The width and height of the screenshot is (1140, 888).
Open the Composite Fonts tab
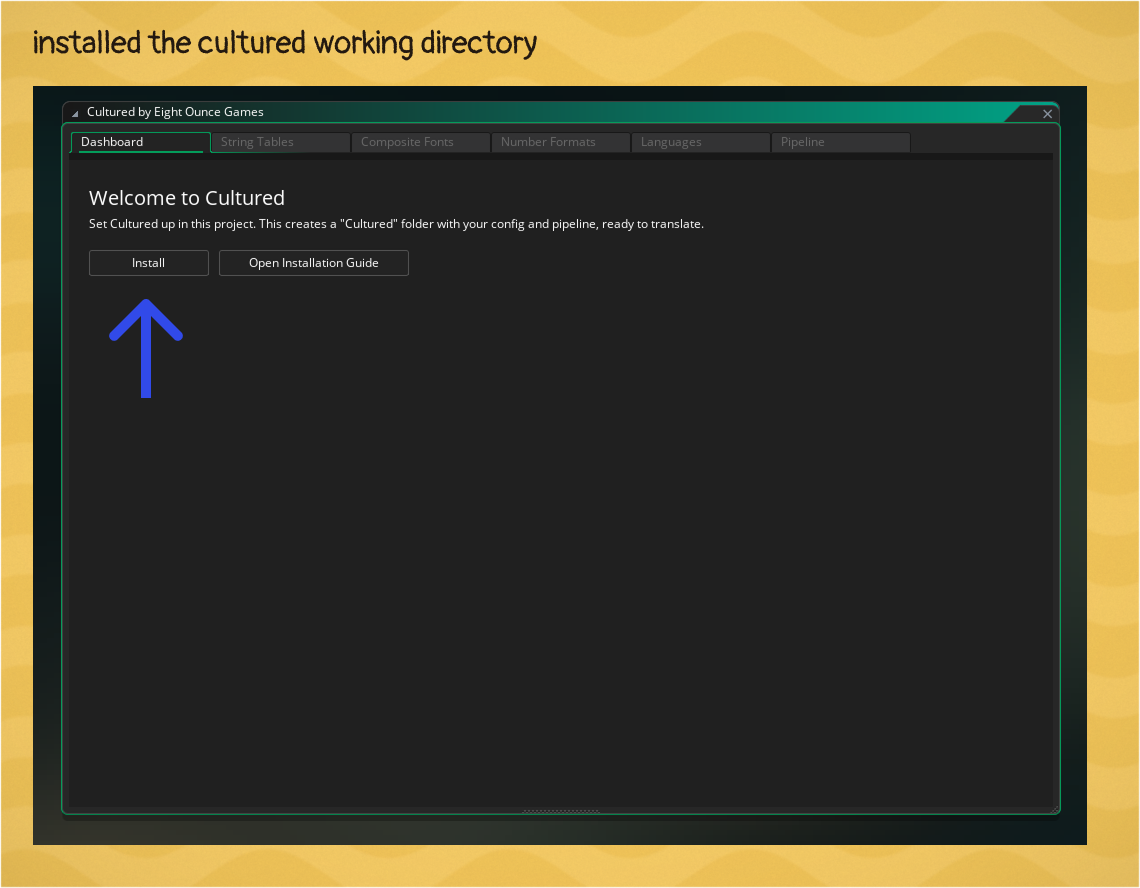tap(421, 142)
